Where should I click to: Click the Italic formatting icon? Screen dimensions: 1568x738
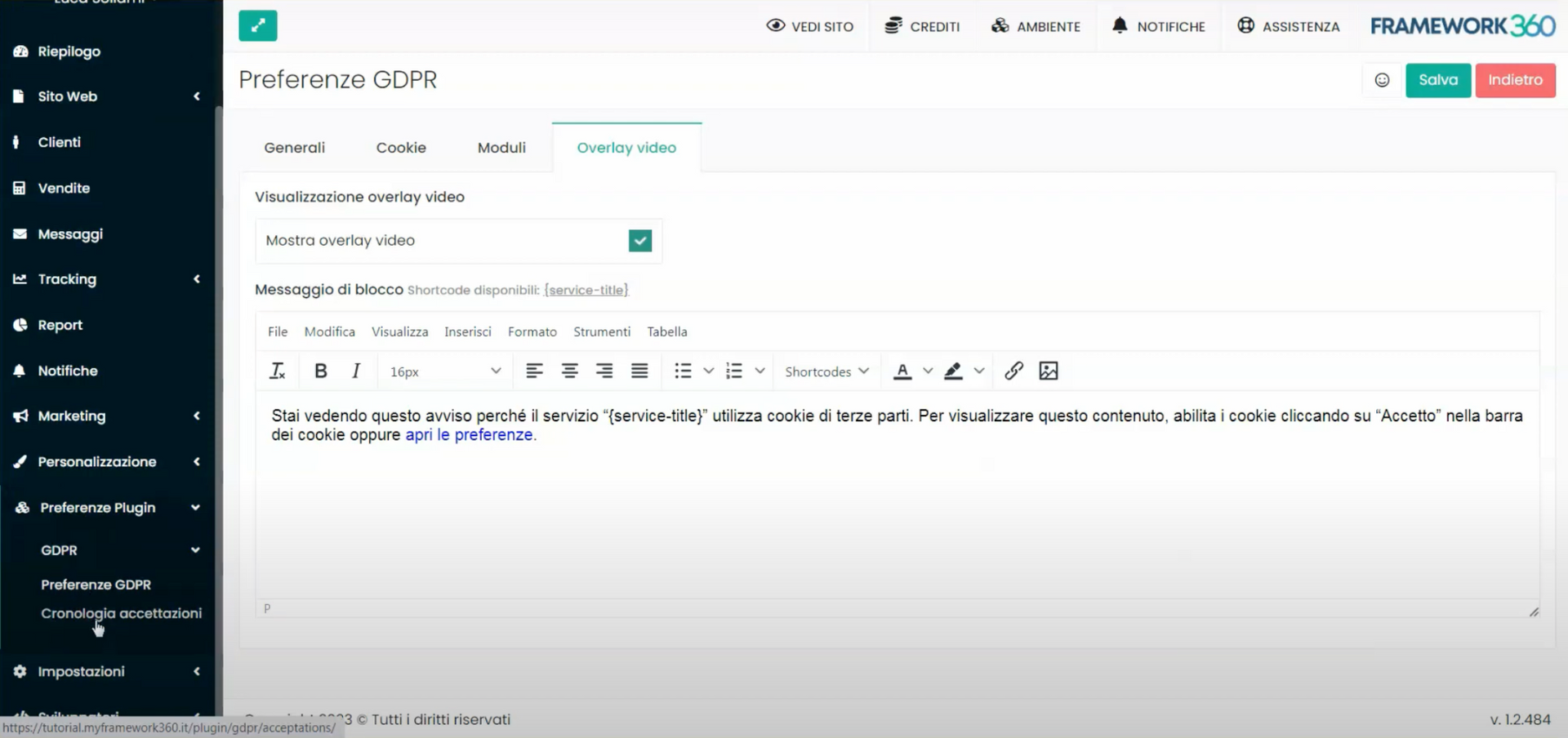356,371
